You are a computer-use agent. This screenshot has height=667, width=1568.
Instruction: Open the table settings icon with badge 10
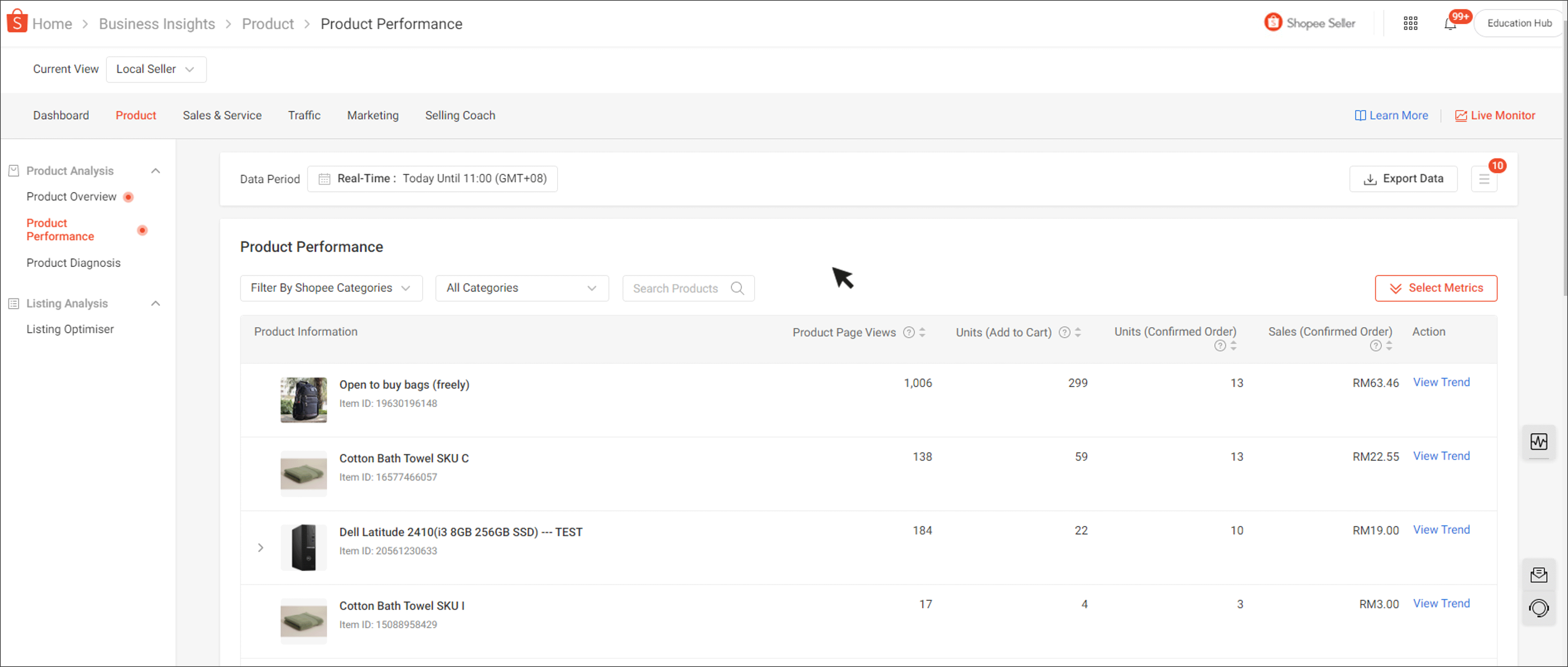[x=1484, y=179]
